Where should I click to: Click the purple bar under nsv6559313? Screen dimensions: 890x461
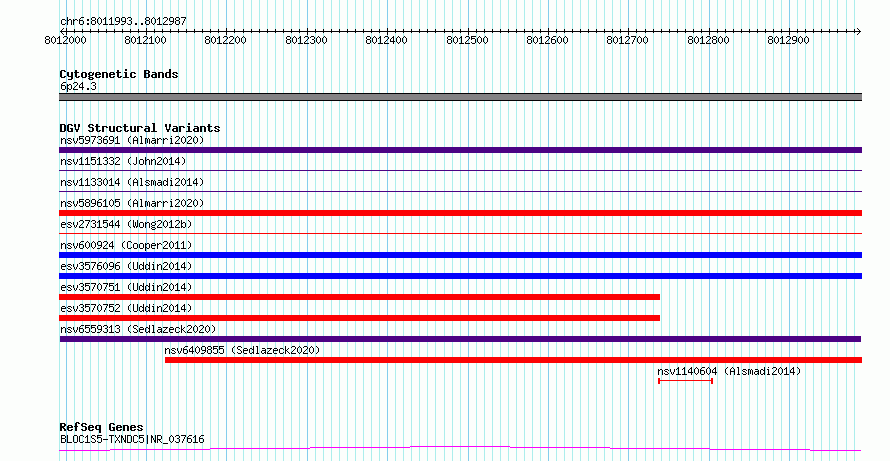coord(460,339)
